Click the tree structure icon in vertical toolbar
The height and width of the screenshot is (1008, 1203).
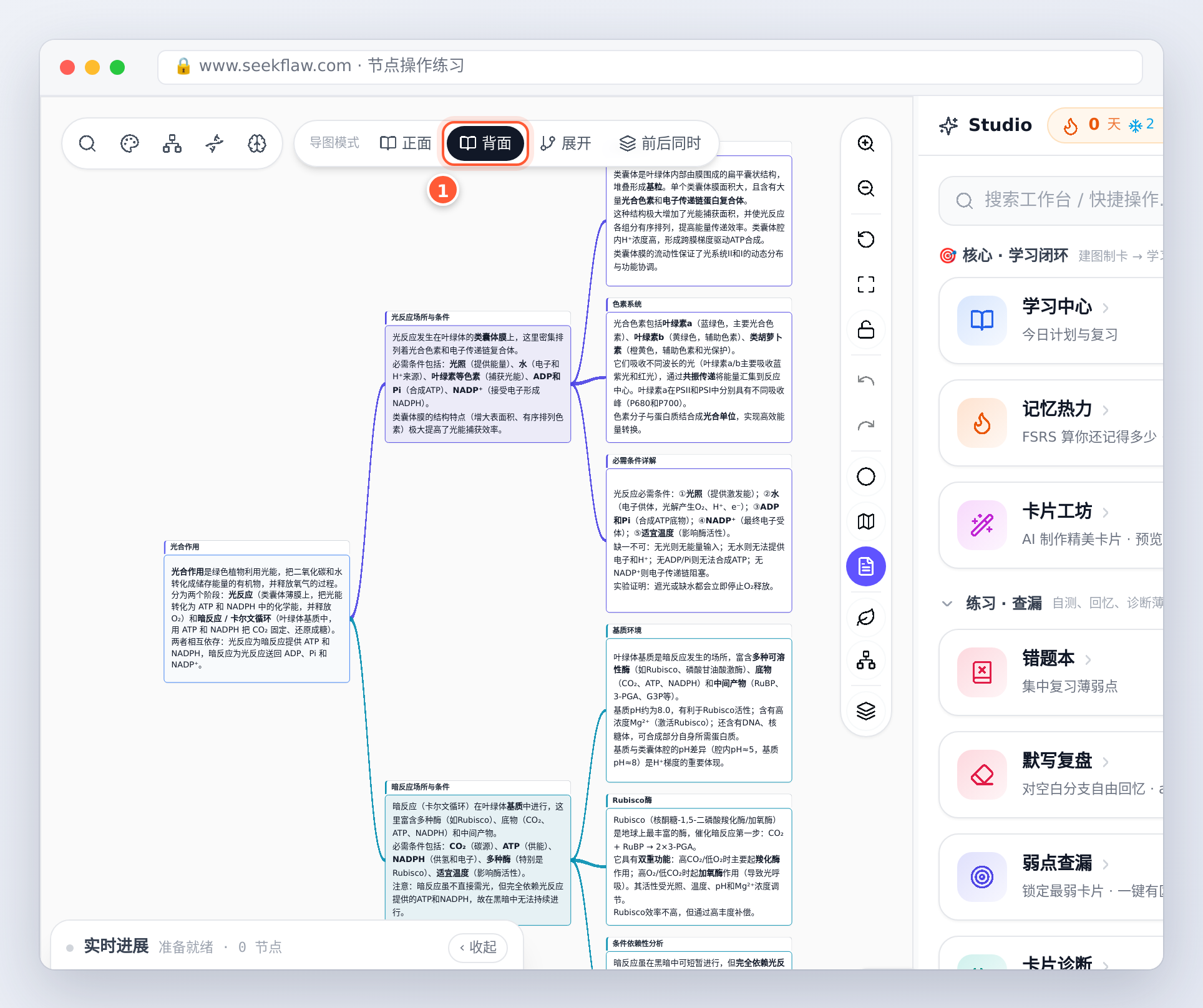[866, 660]
